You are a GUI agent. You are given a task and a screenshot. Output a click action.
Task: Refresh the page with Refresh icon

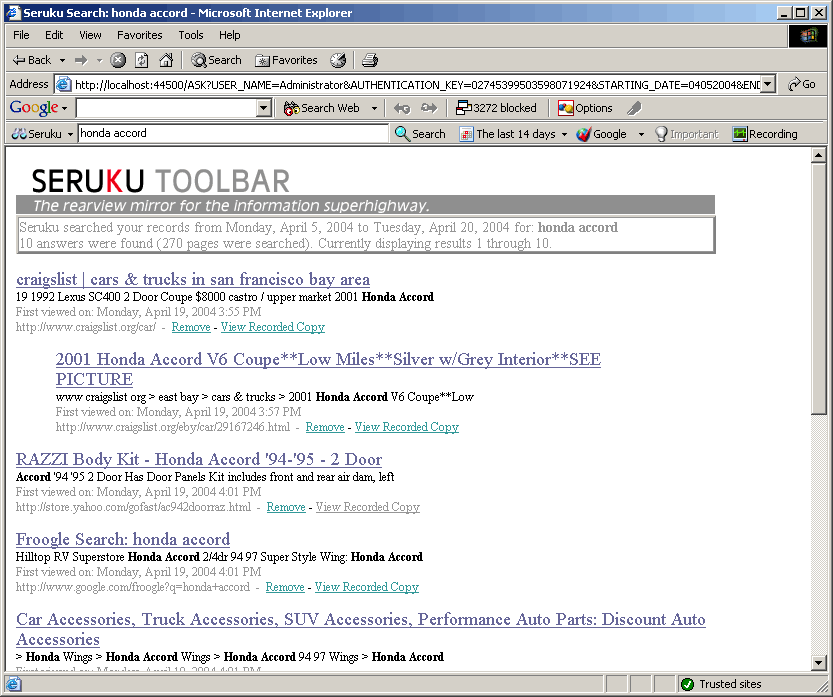point(141,60)
